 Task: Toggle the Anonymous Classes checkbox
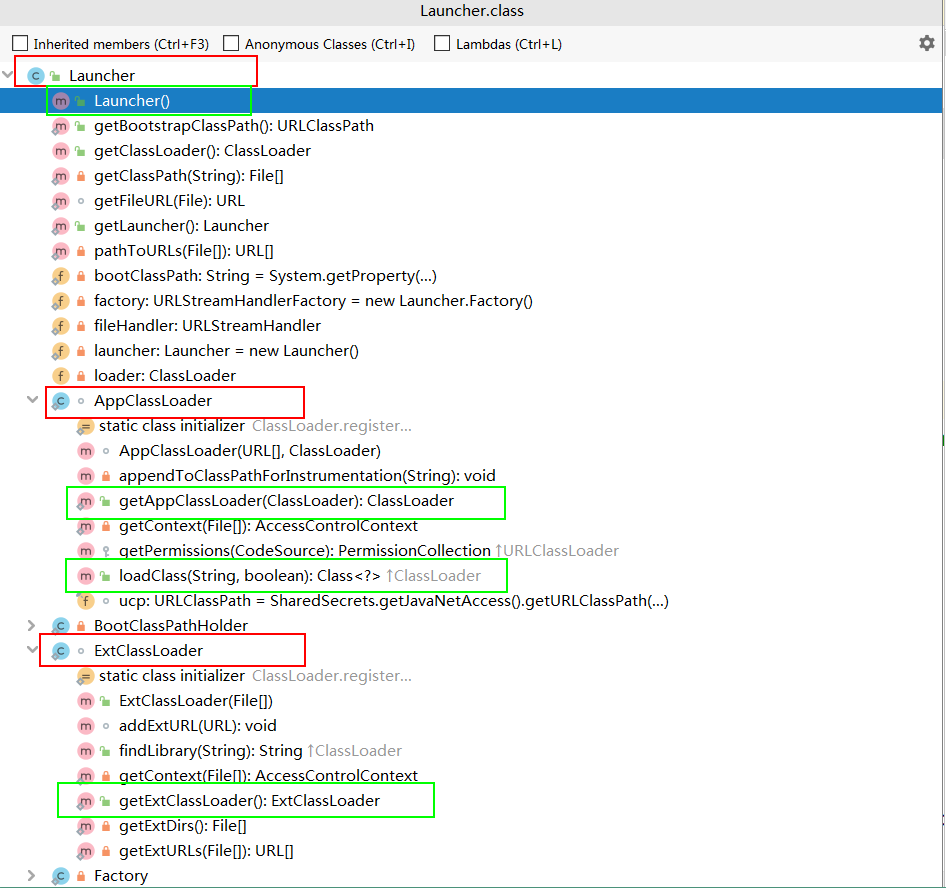point(231,43)
